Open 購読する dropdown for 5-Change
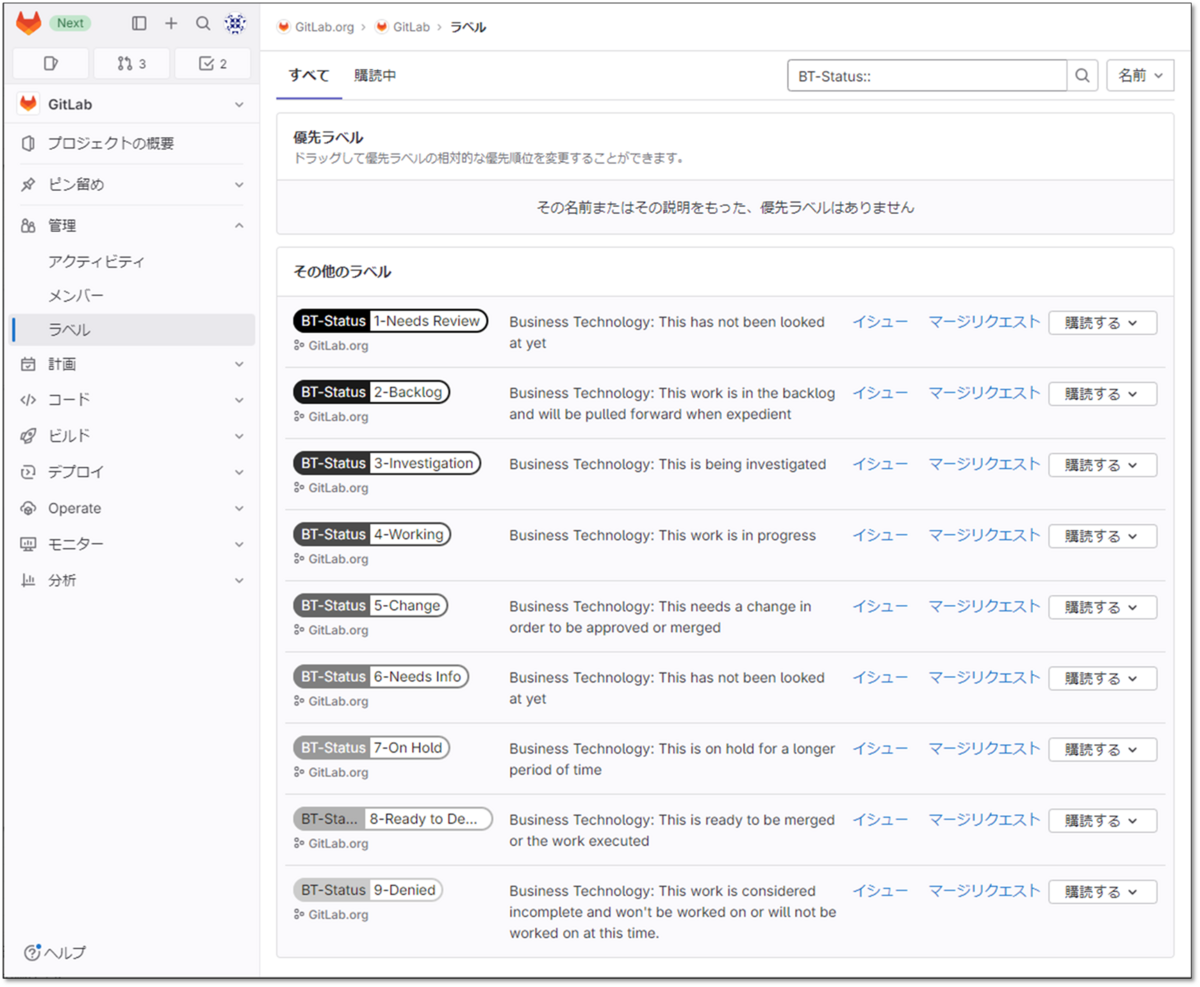This screenshot has height=987, width=1200. tap(1102, 607)
